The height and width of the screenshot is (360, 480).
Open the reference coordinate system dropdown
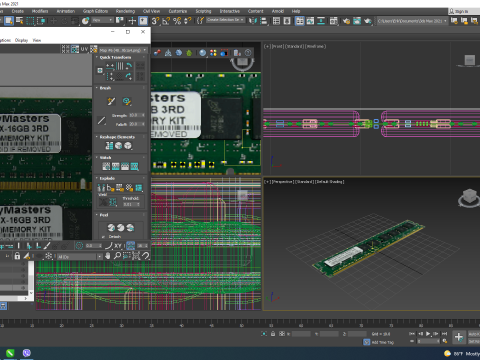click(102, 20)
